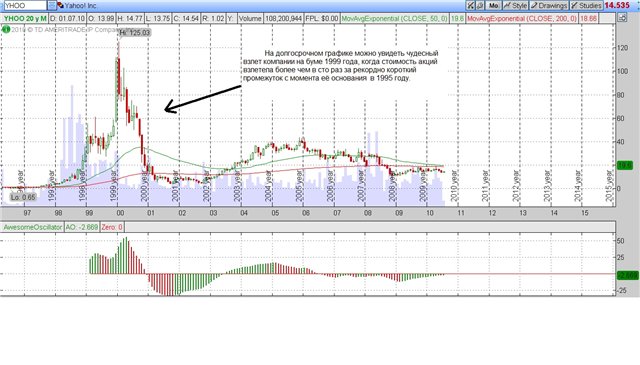Click the AwesomeOscillator study label
This screenshot has width=640, height=365.
[x=32, y=227]
